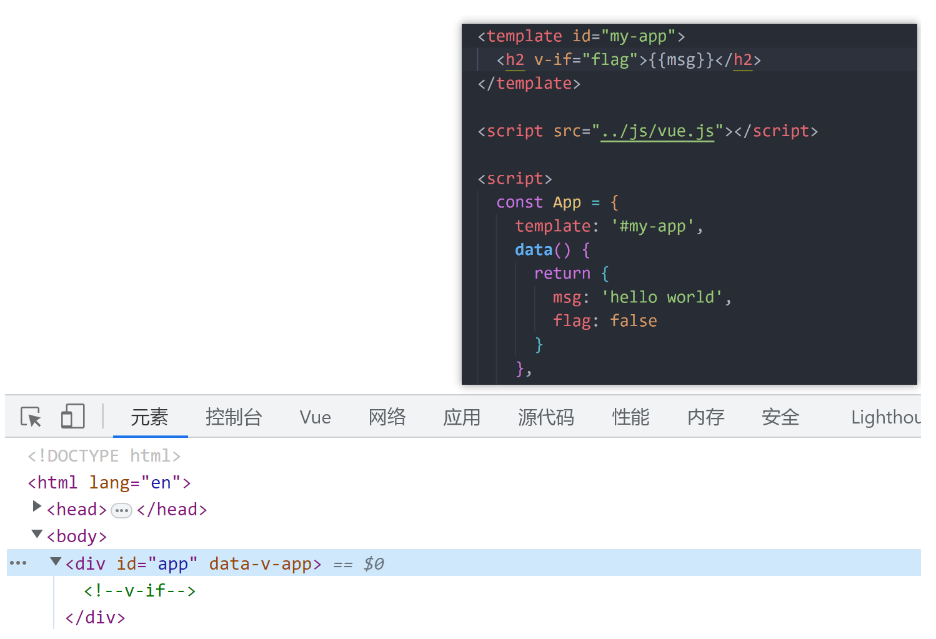Select the html lang="en" node
936x639 pixels.
(x=109, y=482)
